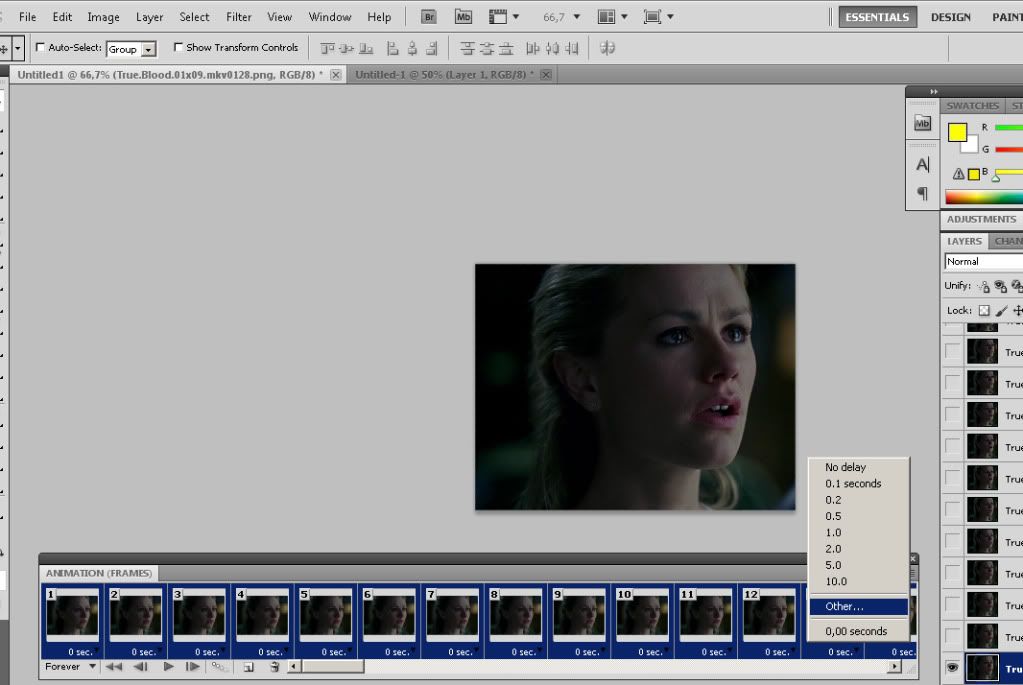Enable Show Transform Controls checkbox
Viewport: 1023px width, 685px height.
[x=178, y=48]
